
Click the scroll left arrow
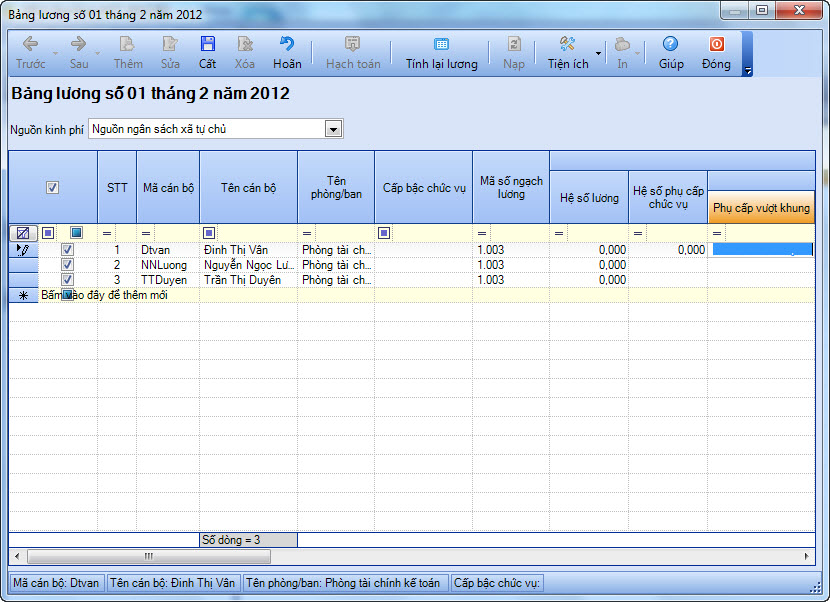click(17, 556)
